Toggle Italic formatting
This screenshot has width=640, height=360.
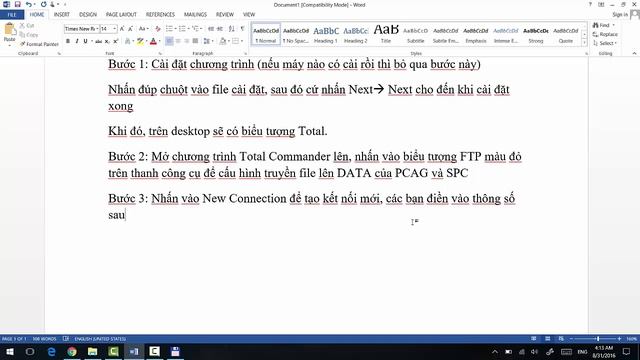tap(77, 41)
